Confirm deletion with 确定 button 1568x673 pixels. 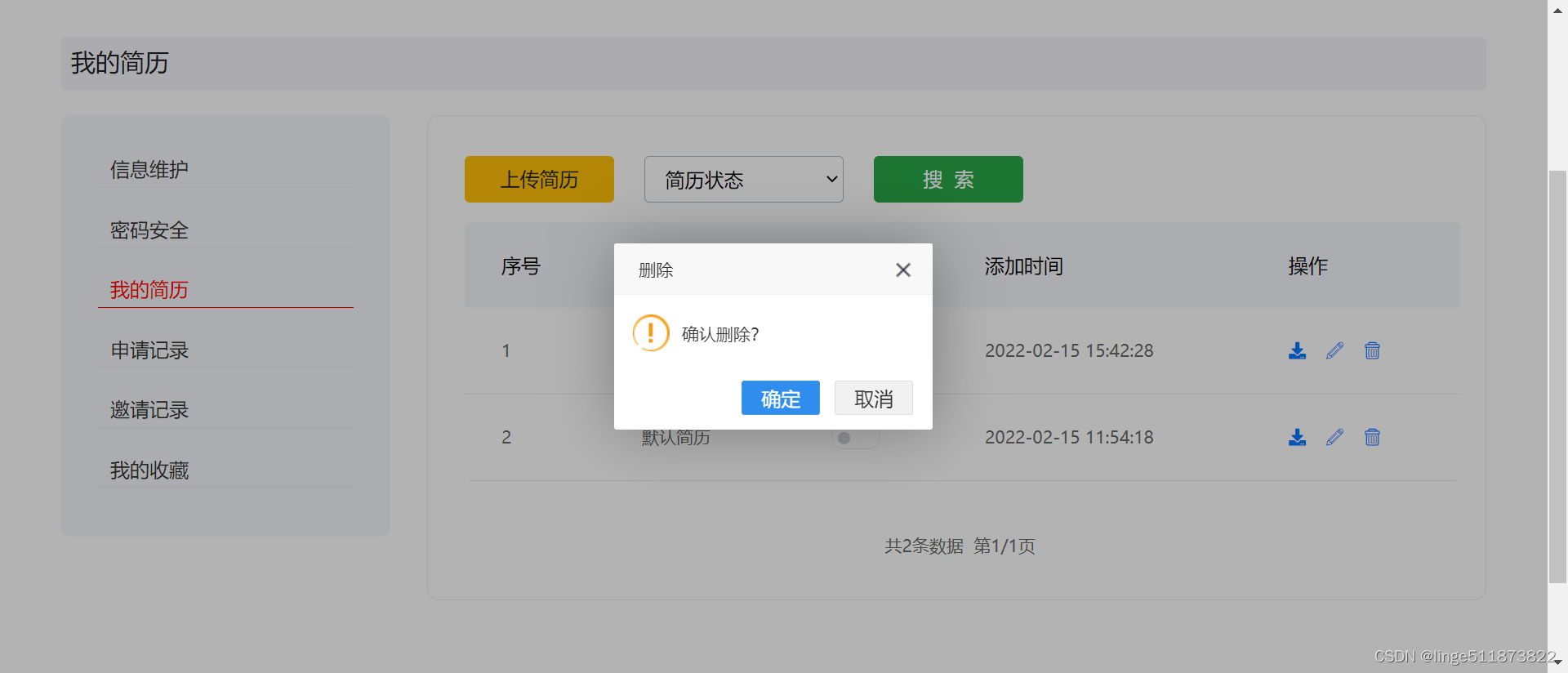[780, 398]
